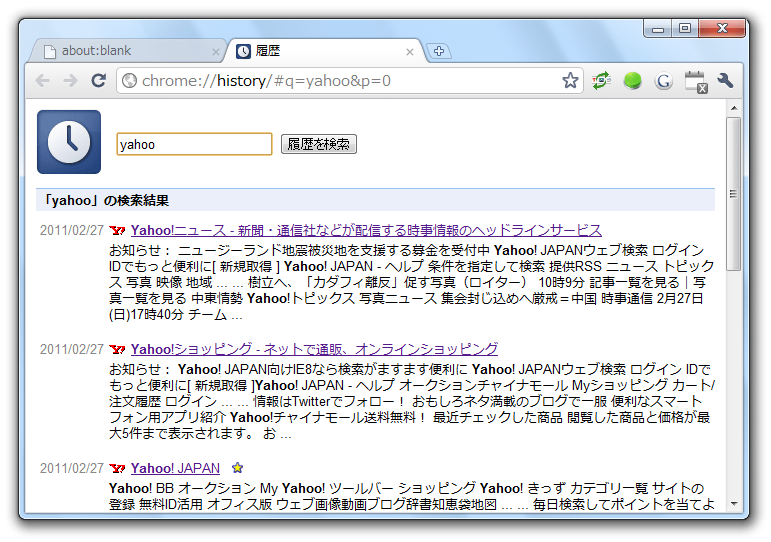Click the globe icon in address bar
Screen dimensions: 771x542
pos(129,80)
